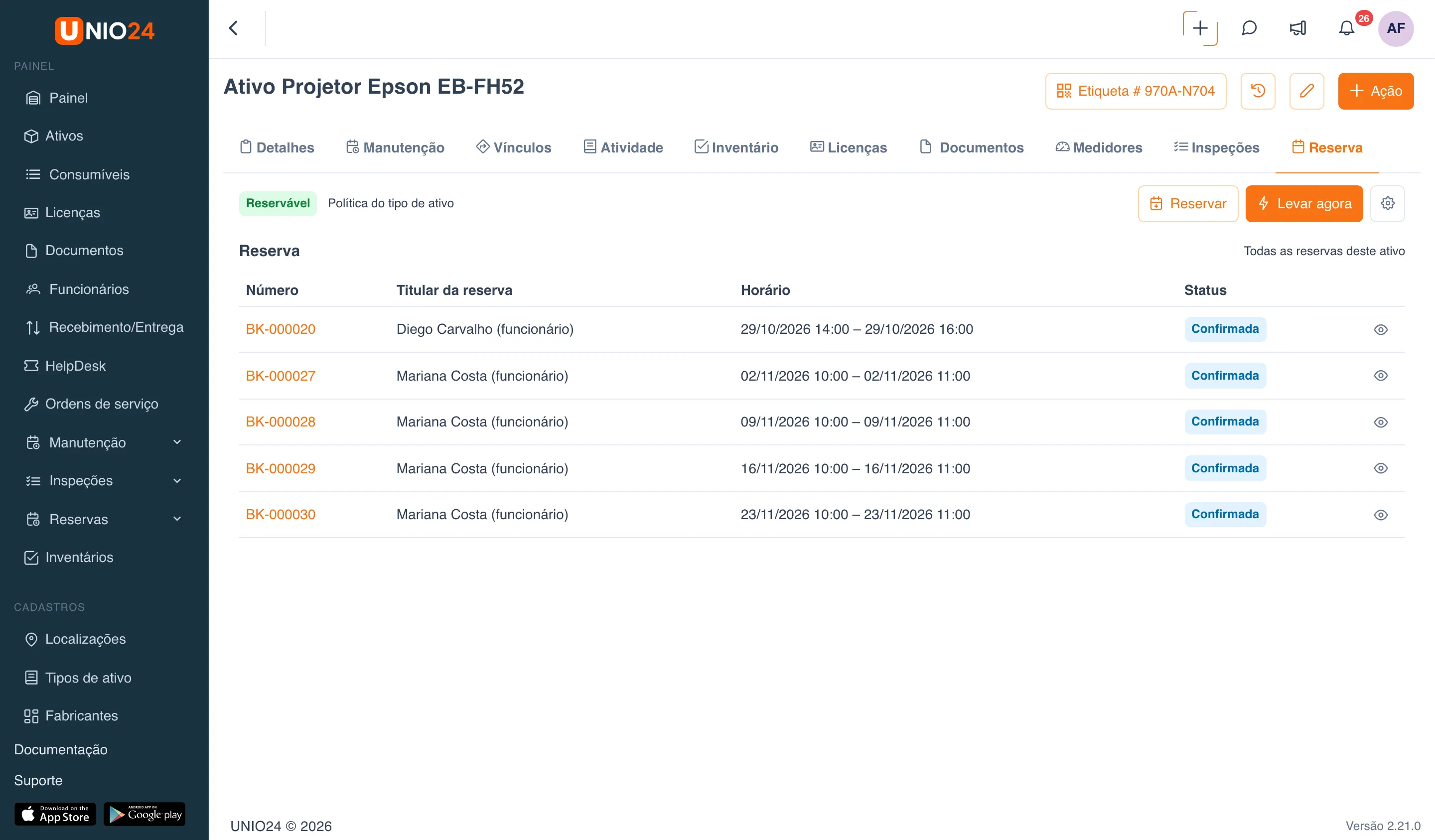Open the chat messages icon

tap(1249, 28)
